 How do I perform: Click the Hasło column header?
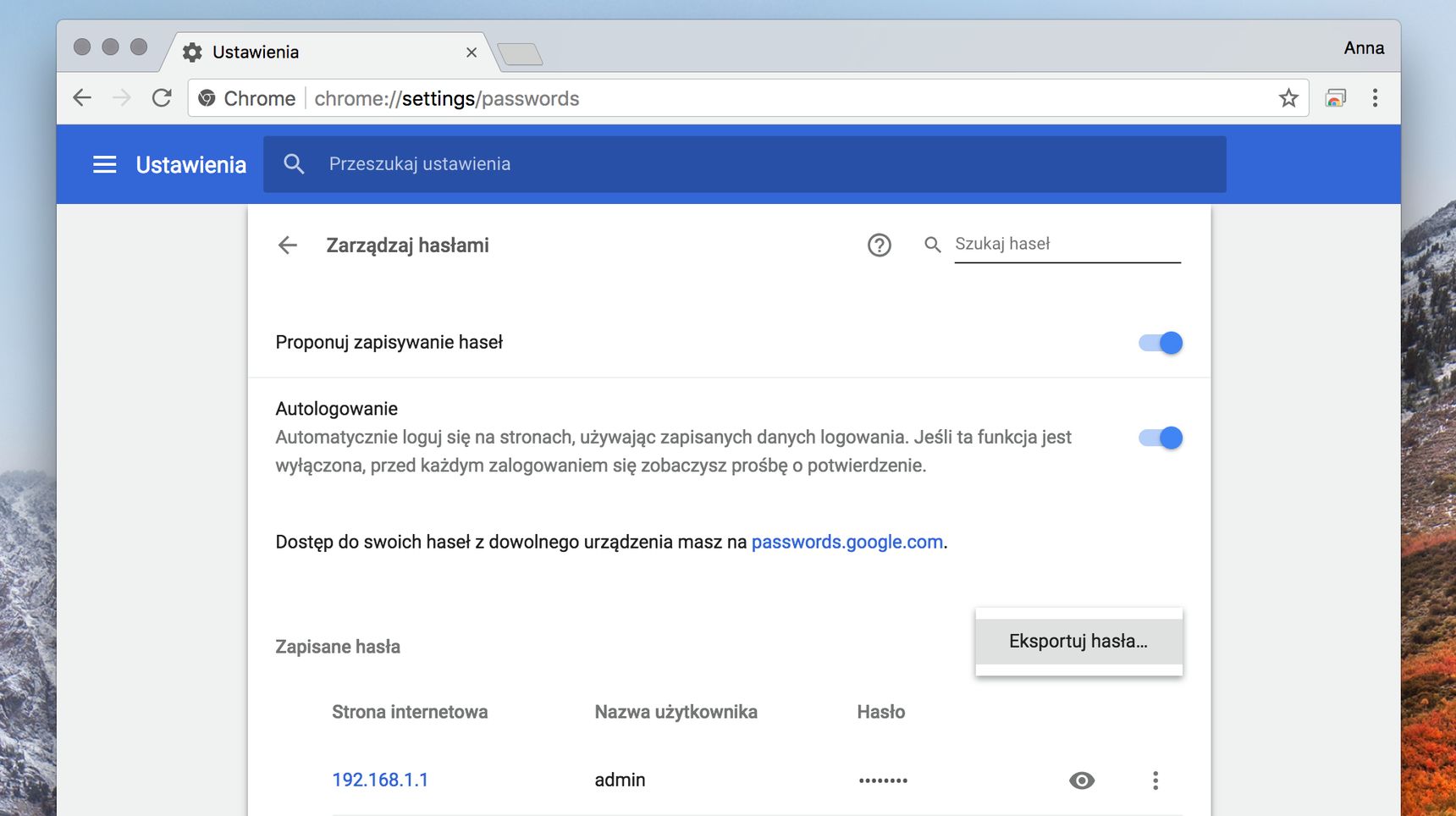pyautogui.click(x=881, y=712)
